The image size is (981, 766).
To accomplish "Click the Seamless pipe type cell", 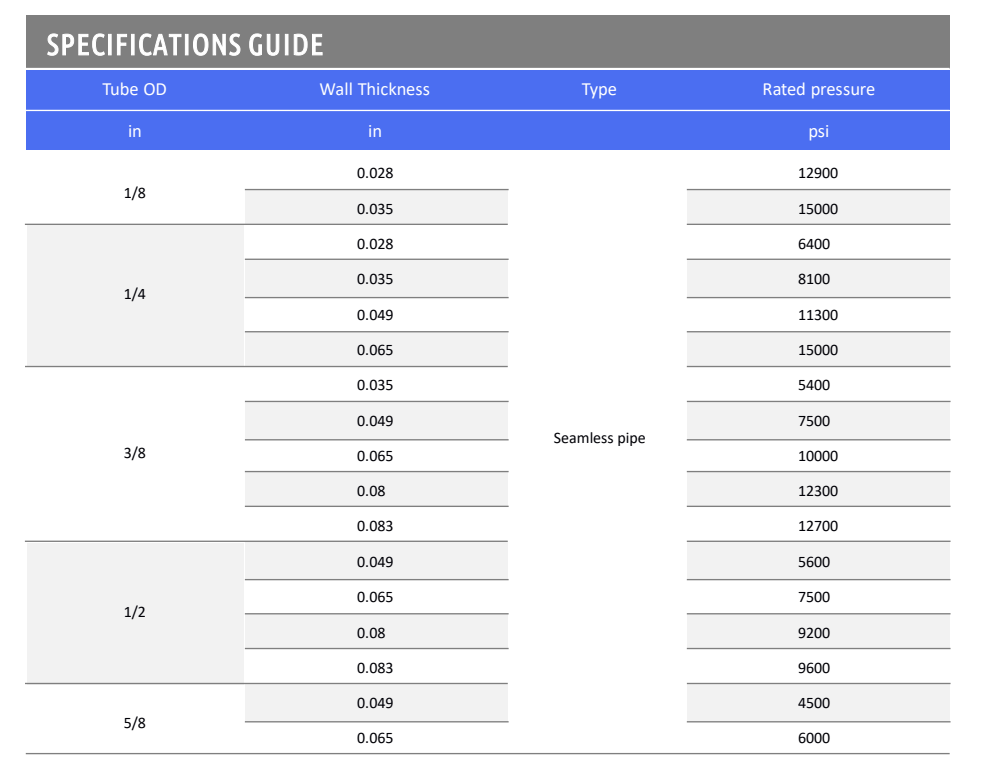I will click(599, 438).
